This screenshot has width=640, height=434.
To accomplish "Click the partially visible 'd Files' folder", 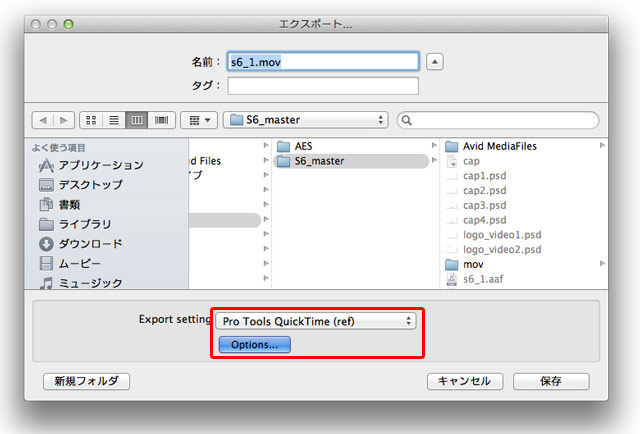I will (206, 161).
